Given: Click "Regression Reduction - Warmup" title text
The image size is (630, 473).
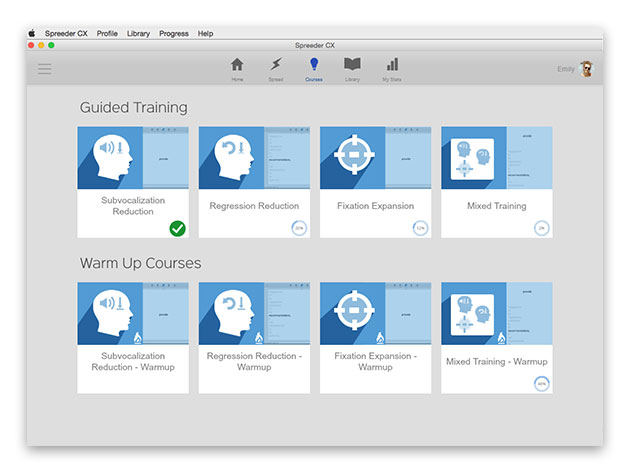Looking at the screenshot, I should [254, 361].
